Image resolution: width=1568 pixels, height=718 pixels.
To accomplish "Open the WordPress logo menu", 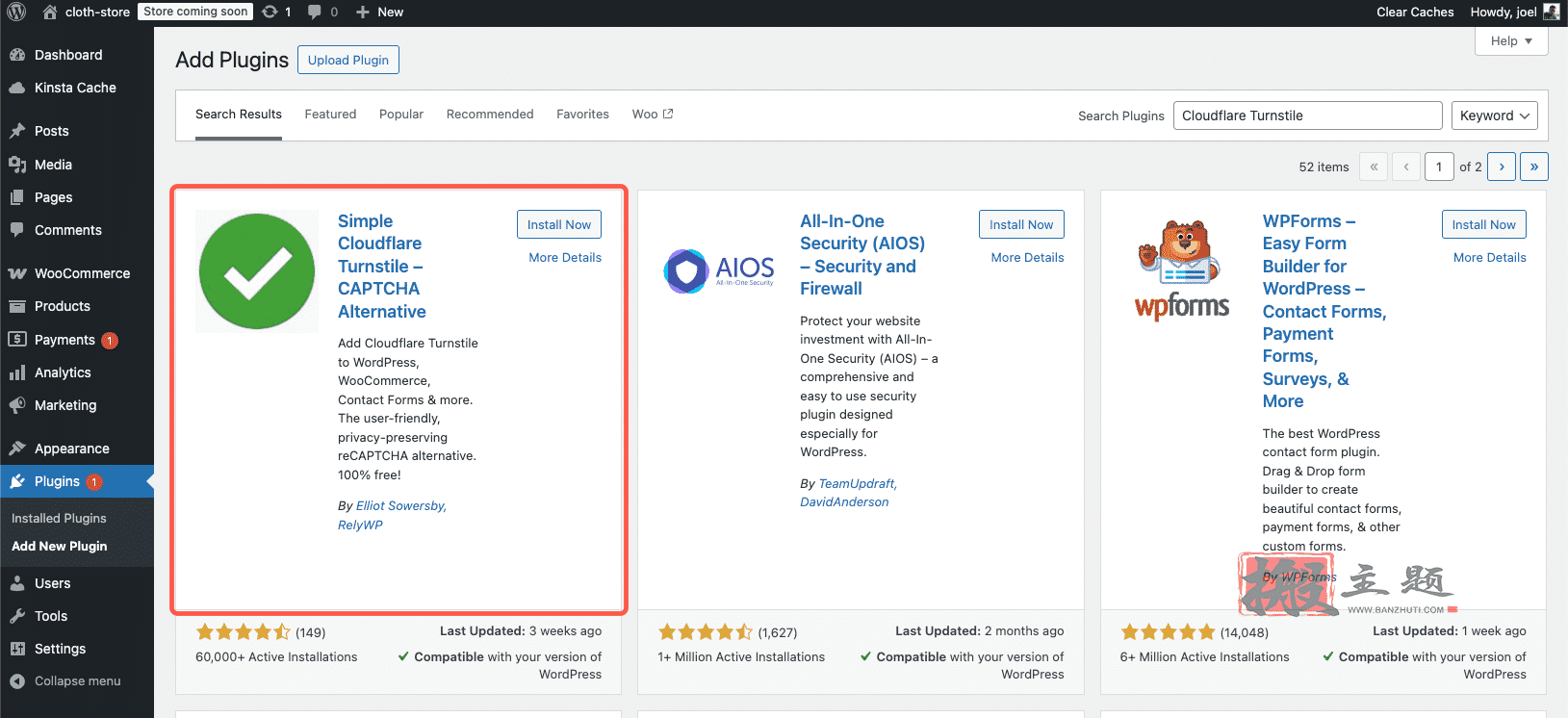I will tap(16, 12).
